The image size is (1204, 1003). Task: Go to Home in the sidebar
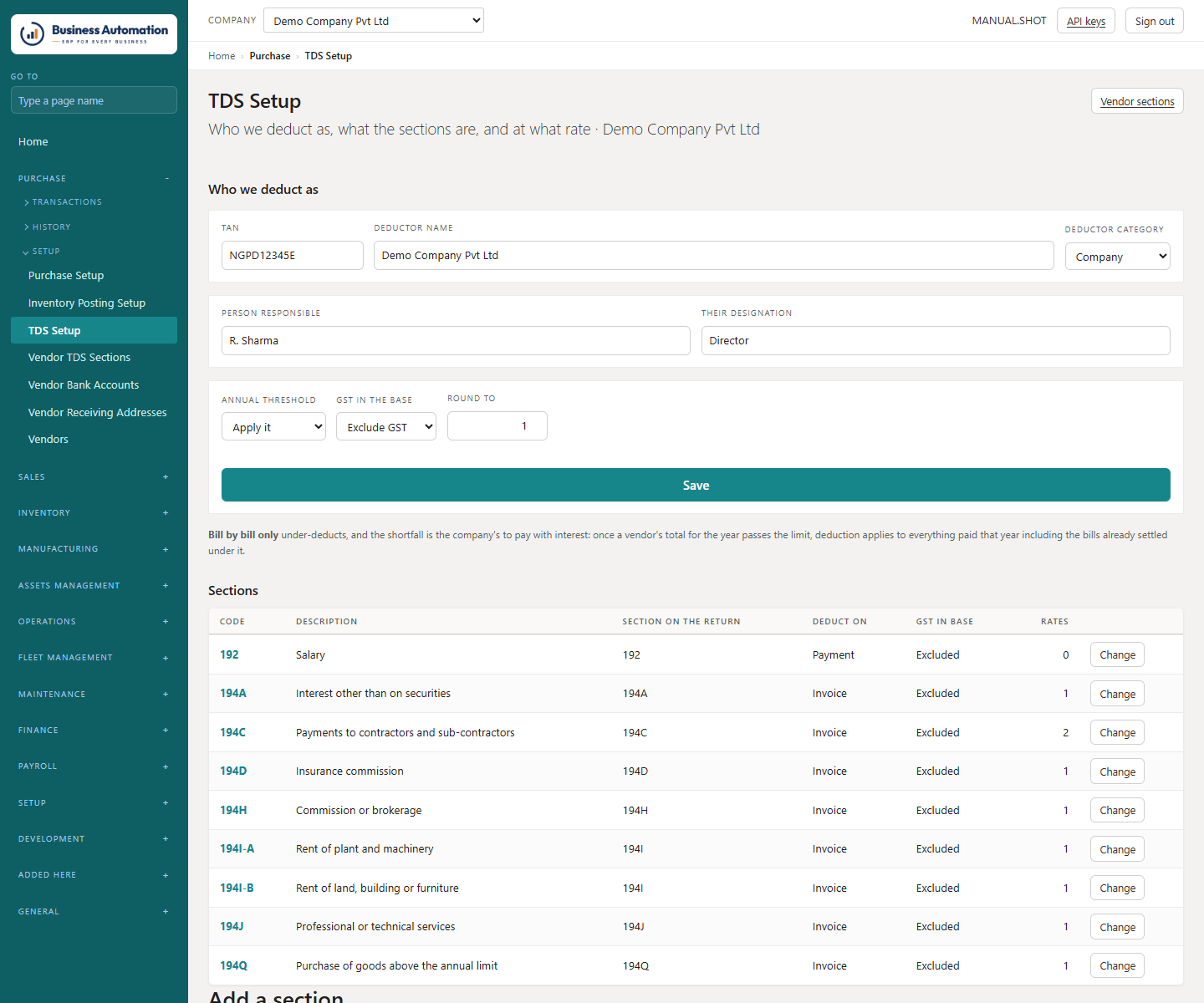tap(94, 142)
